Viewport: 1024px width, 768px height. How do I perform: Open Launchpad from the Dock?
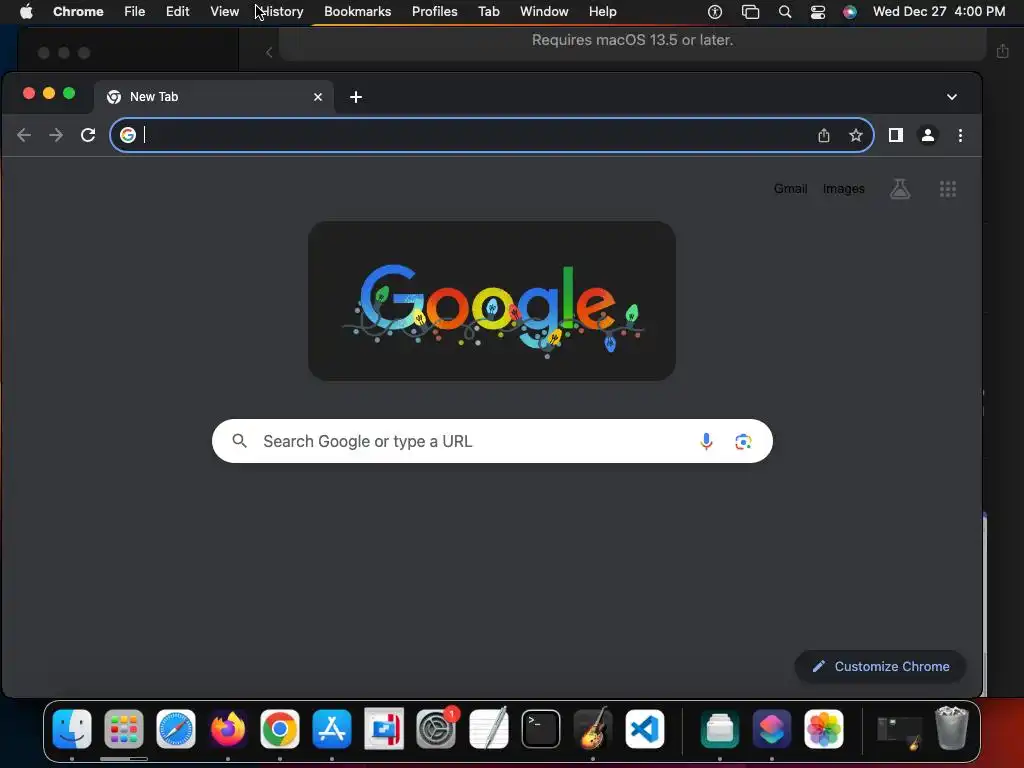coord(124,729)
